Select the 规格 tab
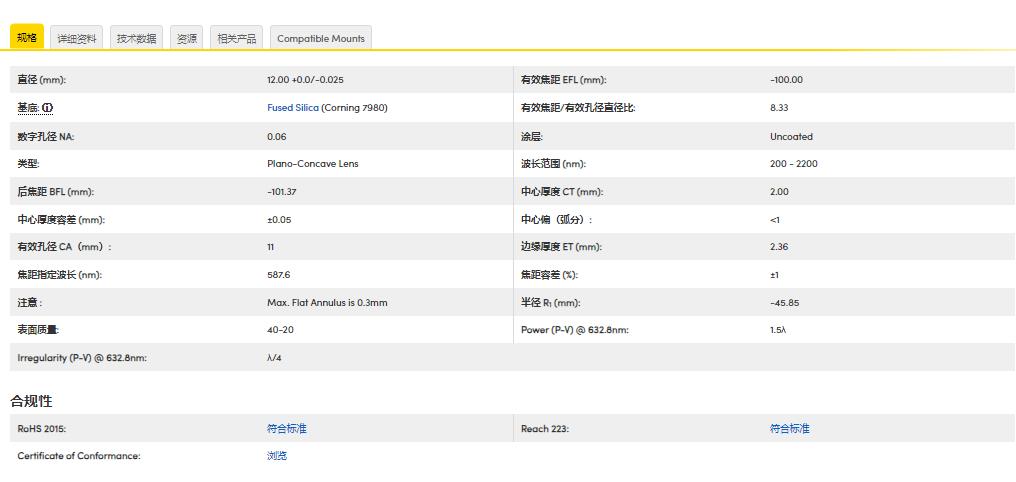The image size is (1016, 482). click(27, 38)
